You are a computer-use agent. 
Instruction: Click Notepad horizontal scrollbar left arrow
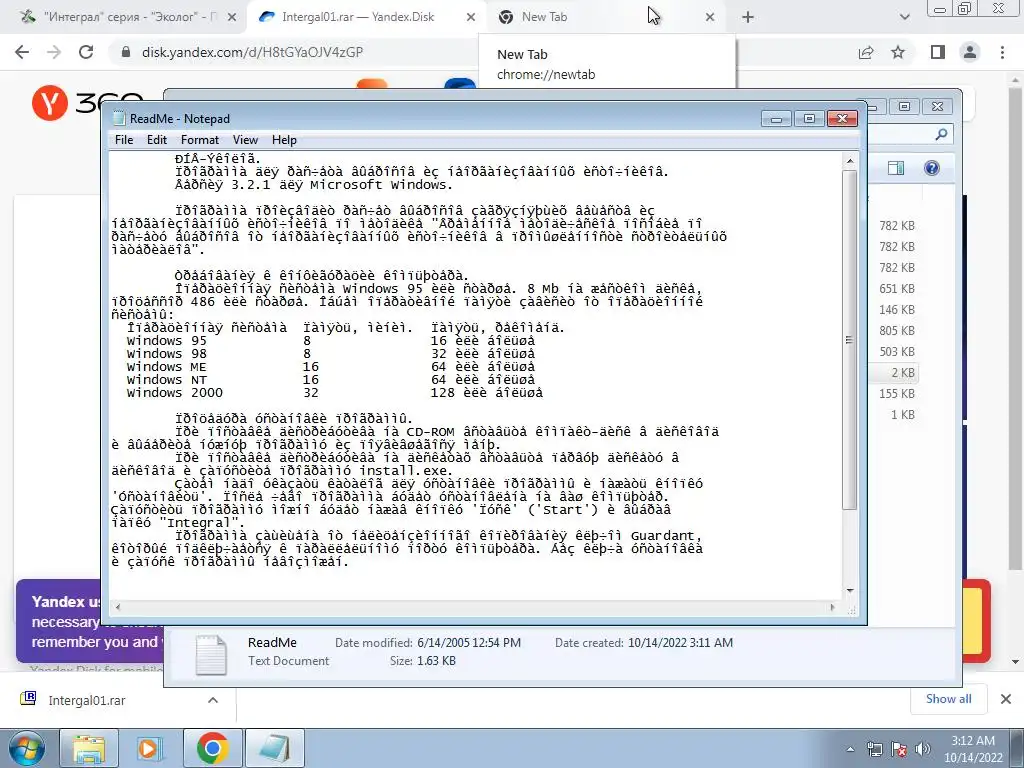pos(118,607)
